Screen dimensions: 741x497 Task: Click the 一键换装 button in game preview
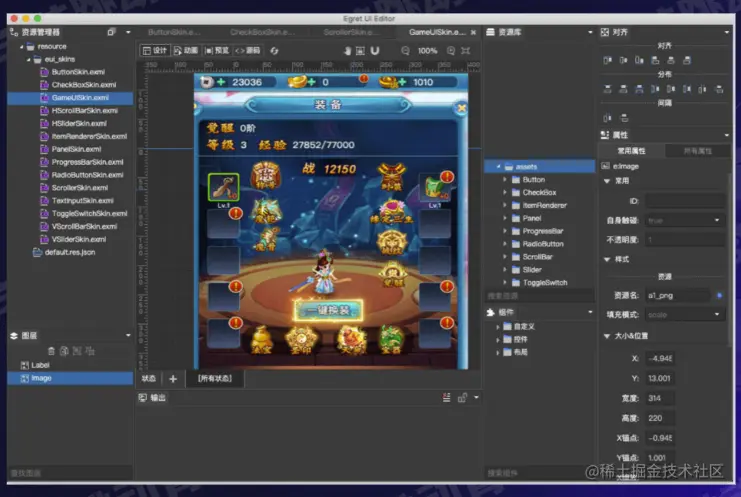coord(328,310)
